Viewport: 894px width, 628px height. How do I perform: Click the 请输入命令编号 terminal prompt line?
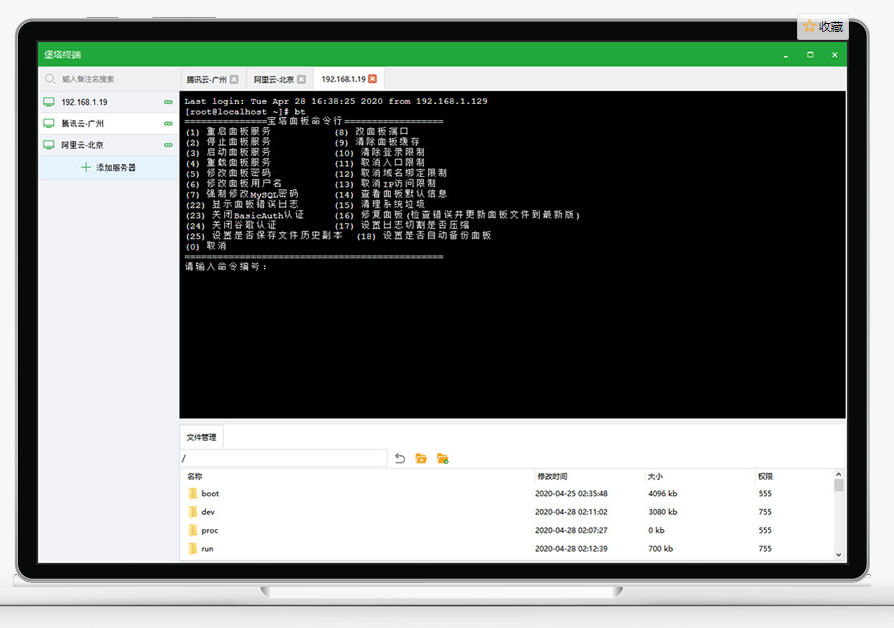[x=226, y=266]
